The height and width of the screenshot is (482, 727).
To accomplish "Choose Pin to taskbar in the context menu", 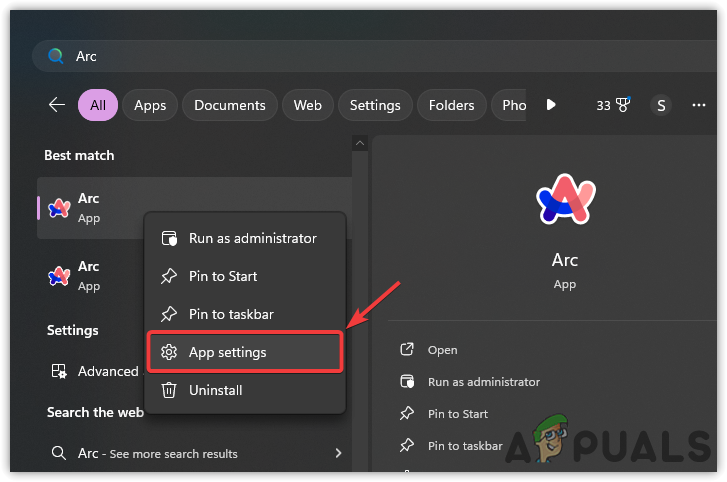I will [x=245, y=314].
